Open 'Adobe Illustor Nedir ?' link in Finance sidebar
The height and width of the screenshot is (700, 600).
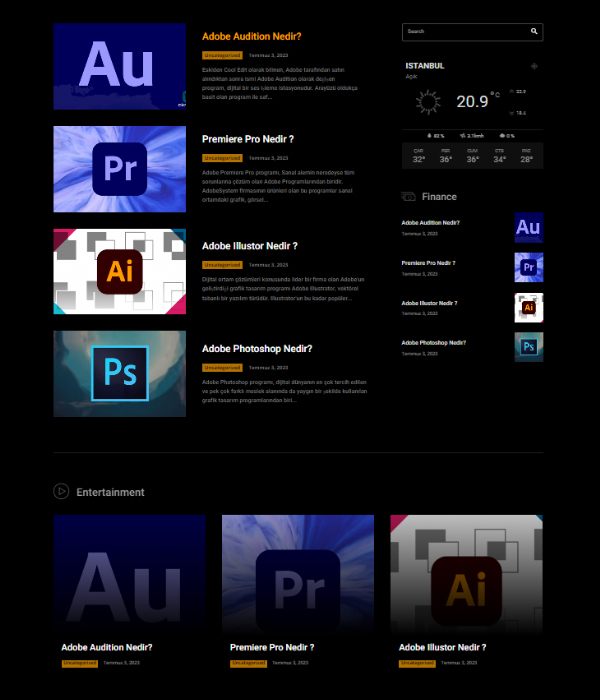coord(429,303)
